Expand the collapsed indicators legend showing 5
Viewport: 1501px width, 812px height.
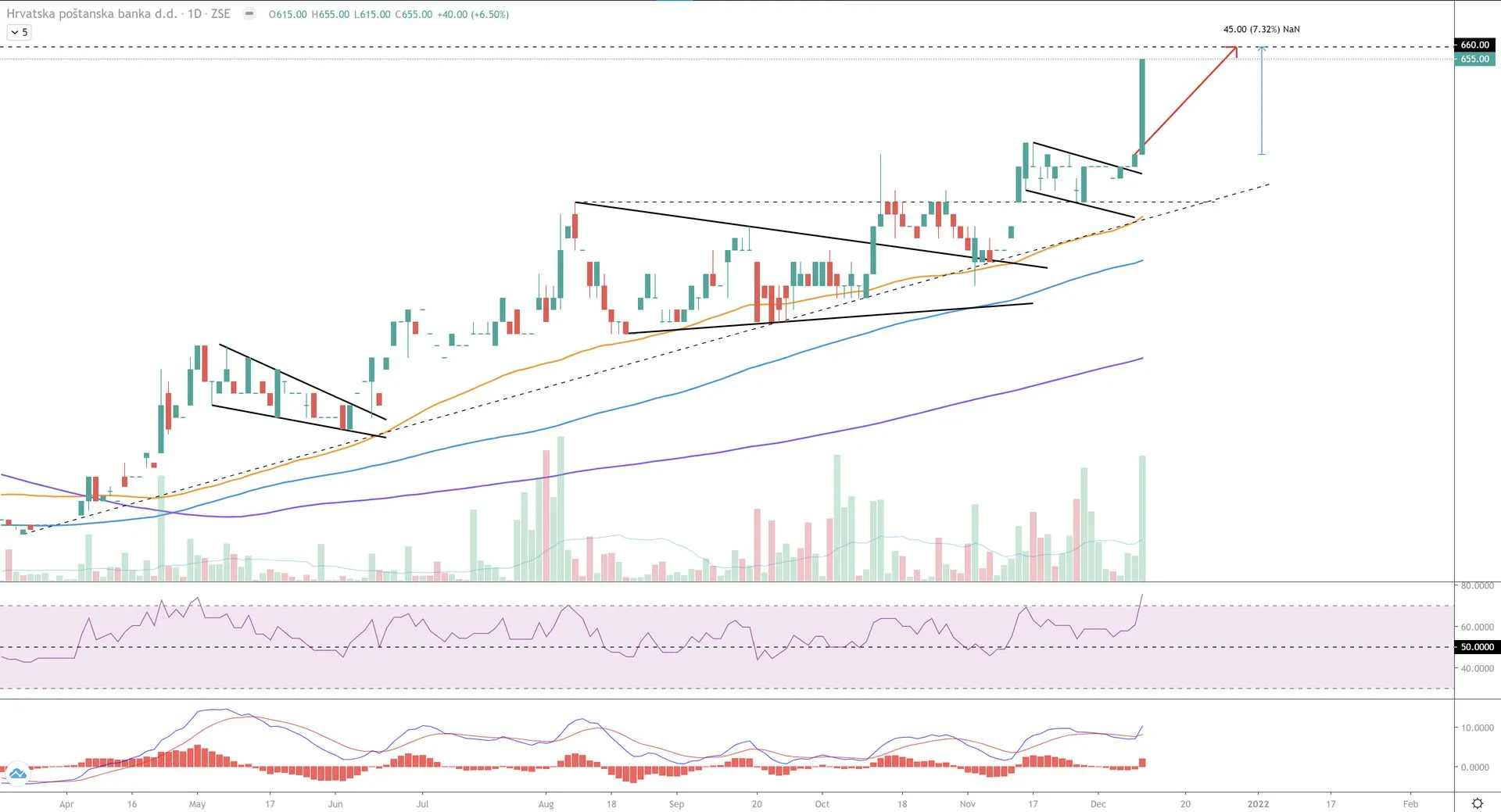[19, 32]
